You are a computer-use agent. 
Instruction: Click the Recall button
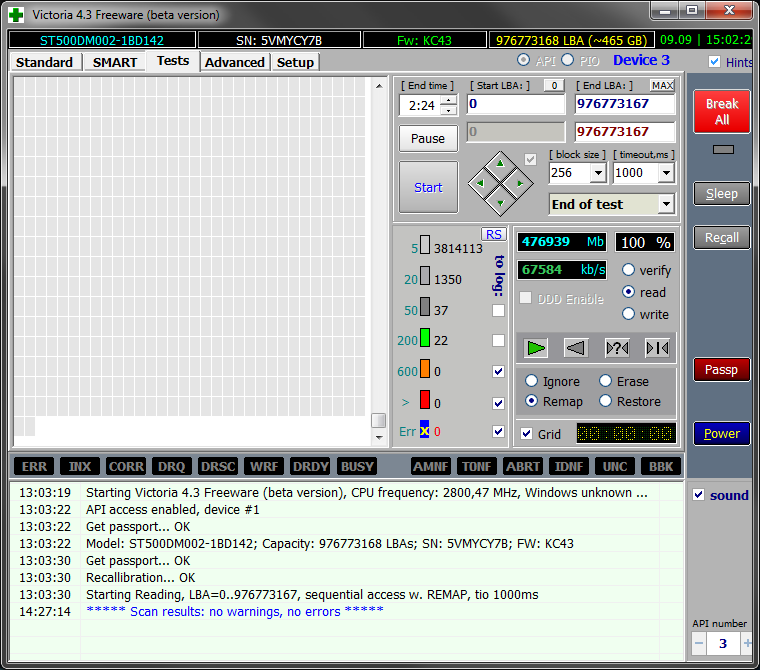tap(722, 238)
